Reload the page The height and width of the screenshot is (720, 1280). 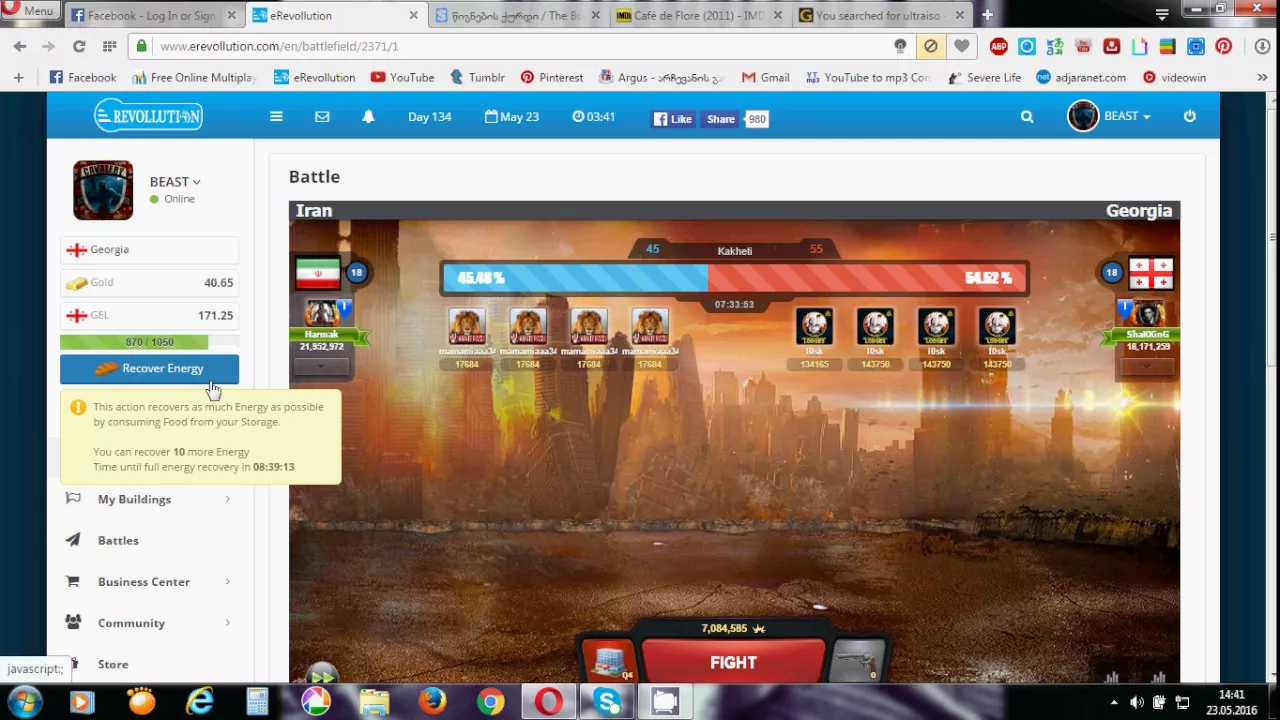click(x=79, y=46)
